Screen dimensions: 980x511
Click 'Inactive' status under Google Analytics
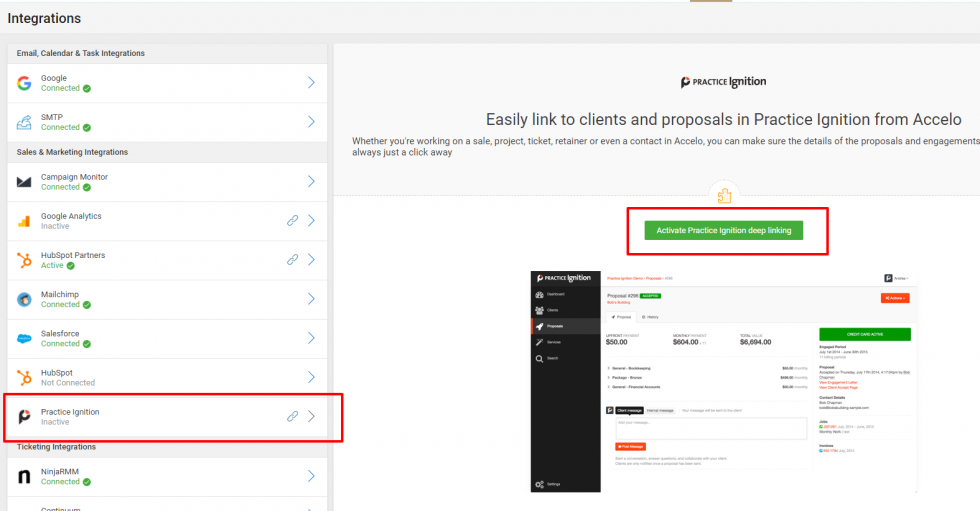pyautogui.click(x=55, y=226)
